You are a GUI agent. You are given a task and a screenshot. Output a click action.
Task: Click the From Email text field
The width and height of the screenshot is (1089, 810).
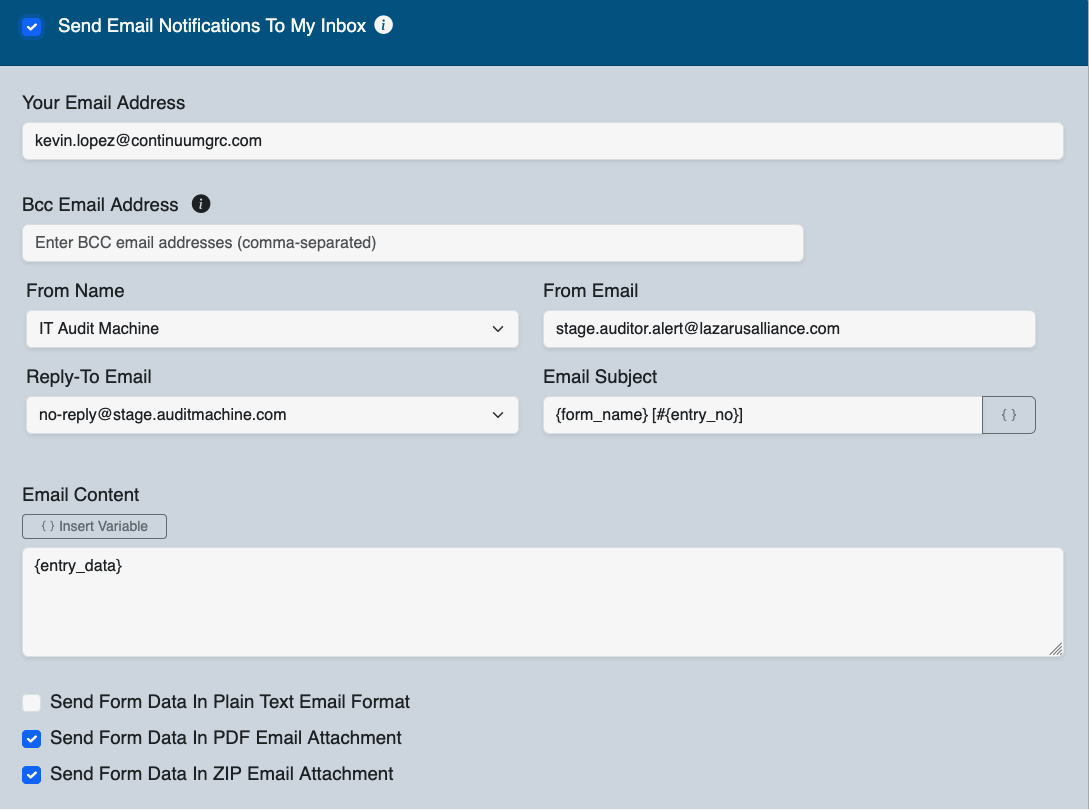click(x=788, y=329)
